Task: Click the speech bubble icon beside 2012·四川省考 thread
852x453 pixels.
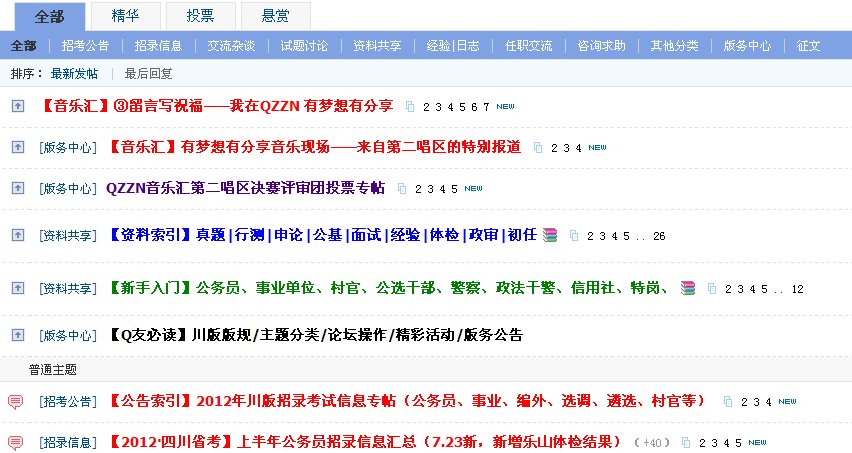Action: point(16,443)
